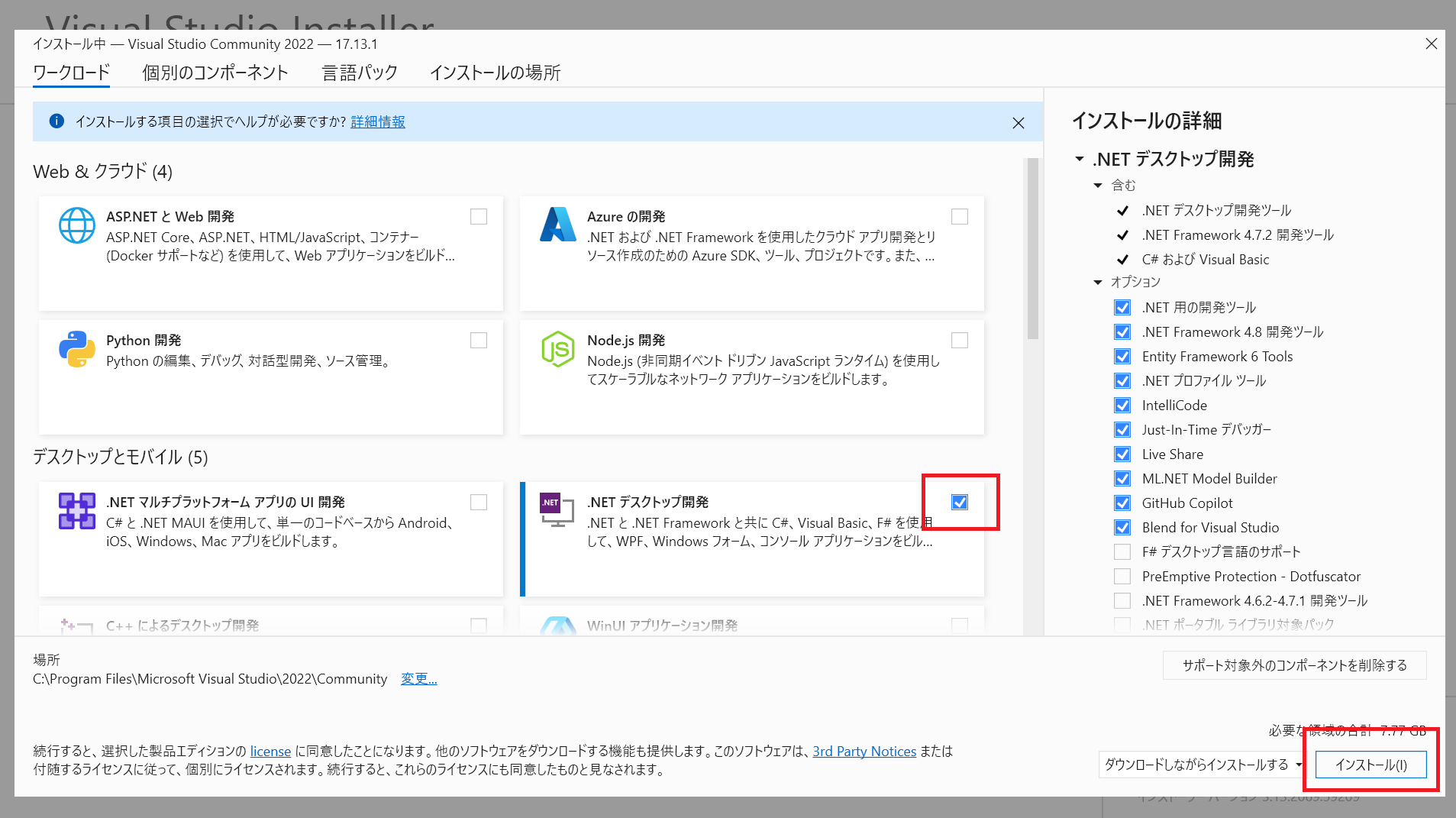The image size is (1456, 818).
Task: Check the .NET マルチプラットフォーム アプリ workload
Action: tap(479, 503)
